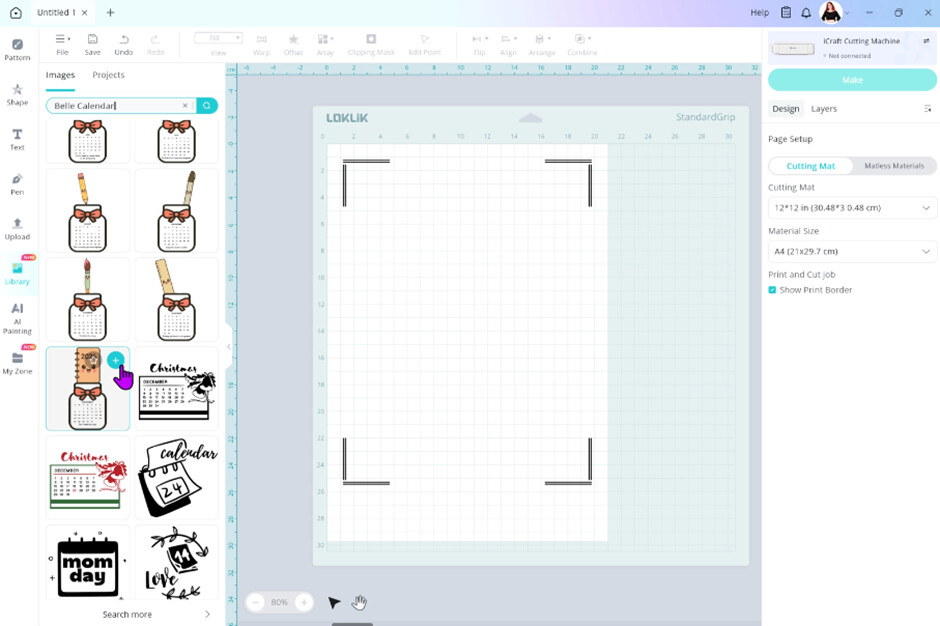Click the Undo toolbar icon
Screen dimensions: 940x626
coord(123,44)
